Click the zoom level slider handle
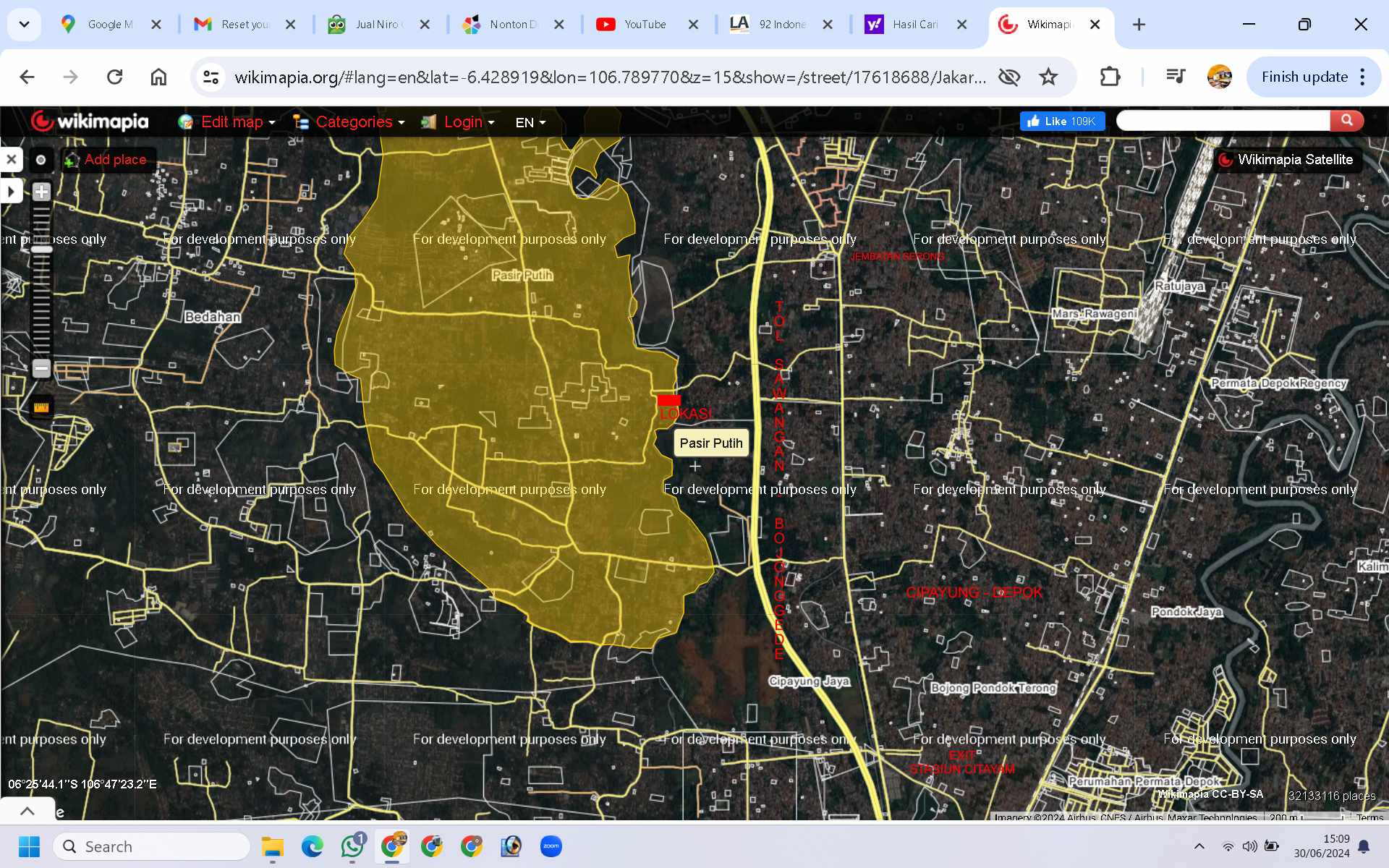This screenshot has height=868, width=1389. click(41, 250)
